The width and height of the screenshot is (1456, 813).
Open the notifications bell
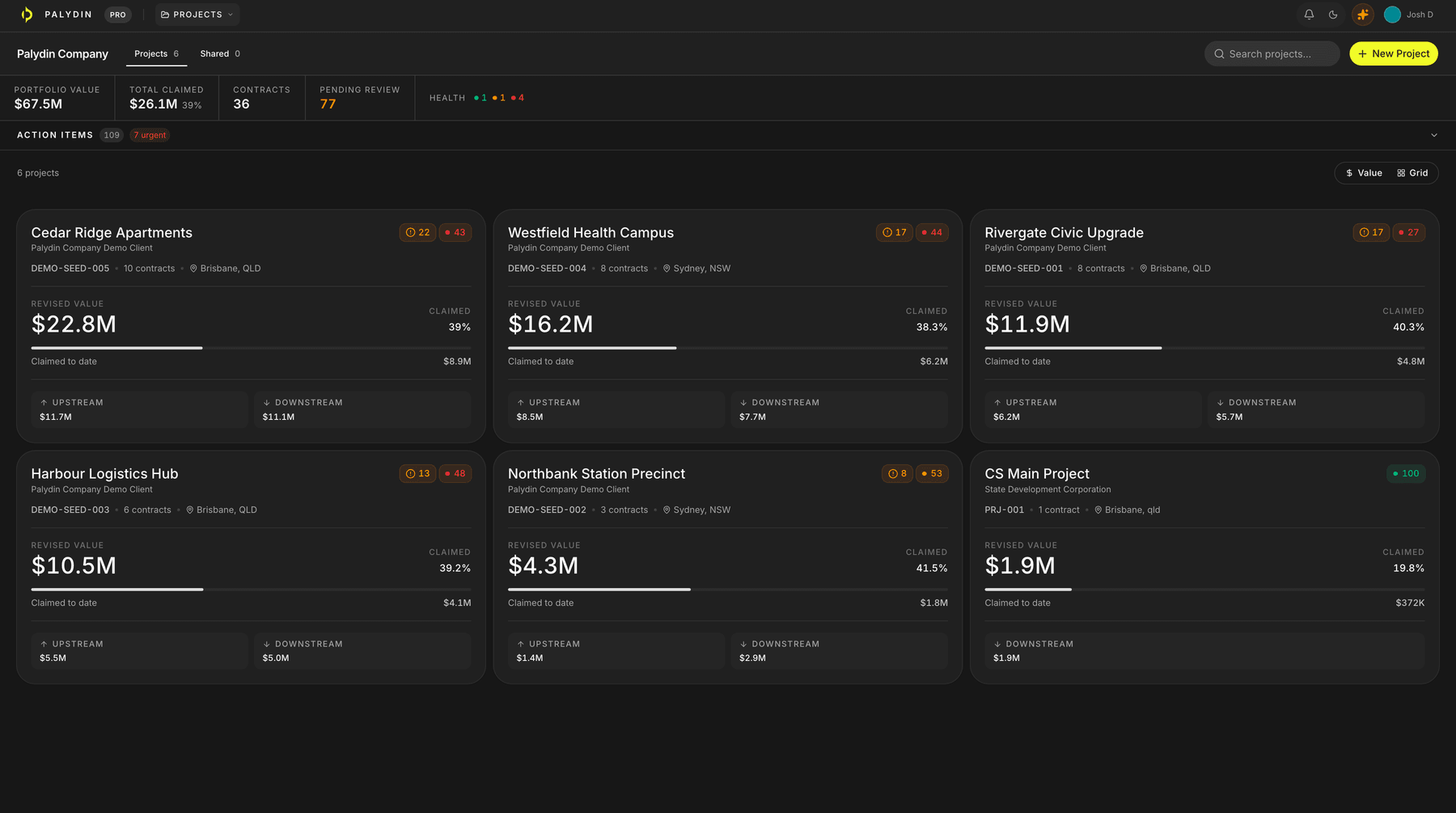[1309, 15]
